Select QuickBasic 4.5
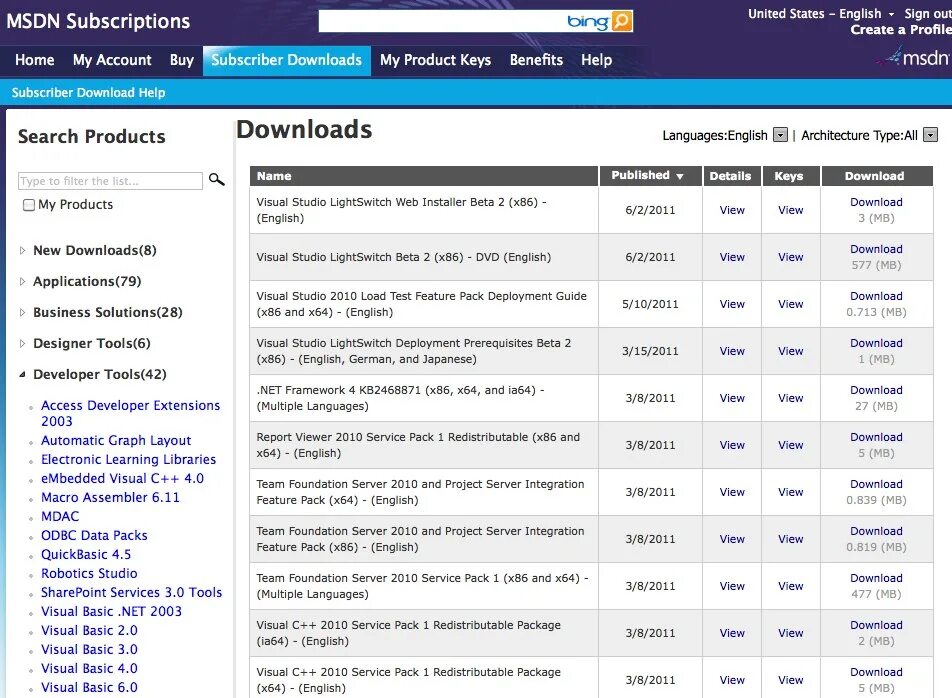 click(86, 554)
